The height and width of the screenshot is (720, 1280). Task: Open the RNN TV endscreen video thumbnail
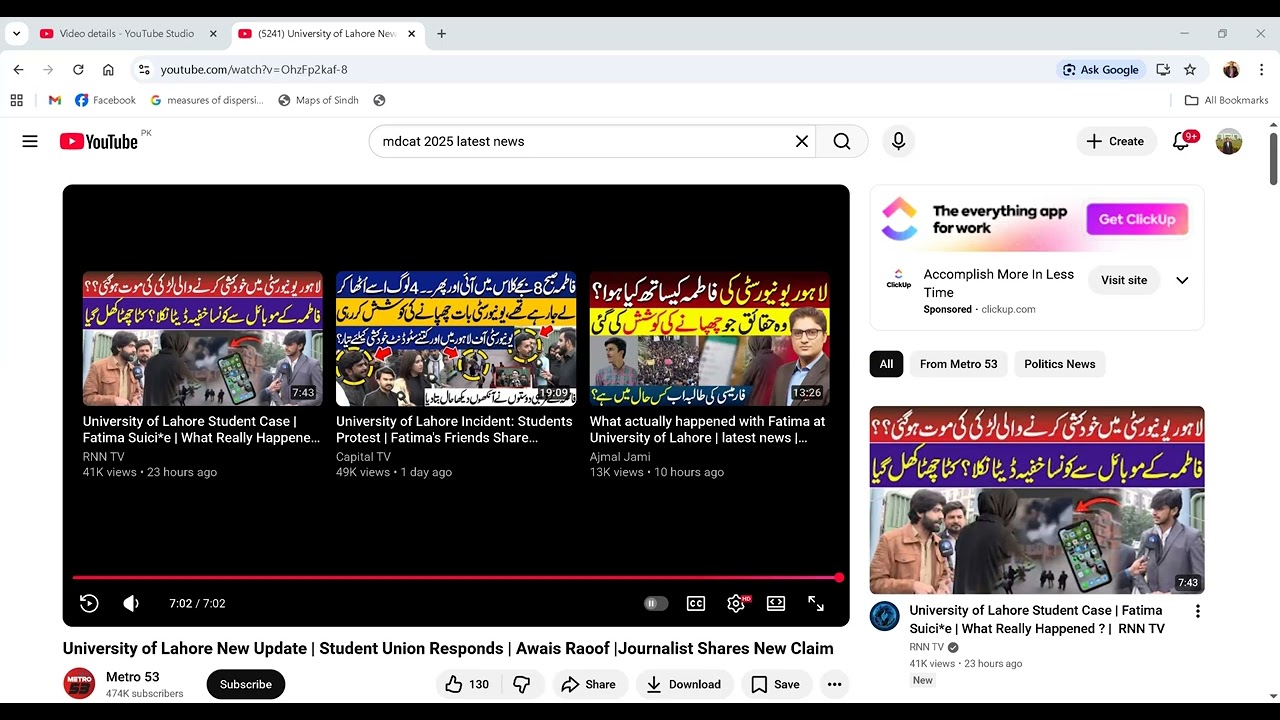(x=203, y=339)
